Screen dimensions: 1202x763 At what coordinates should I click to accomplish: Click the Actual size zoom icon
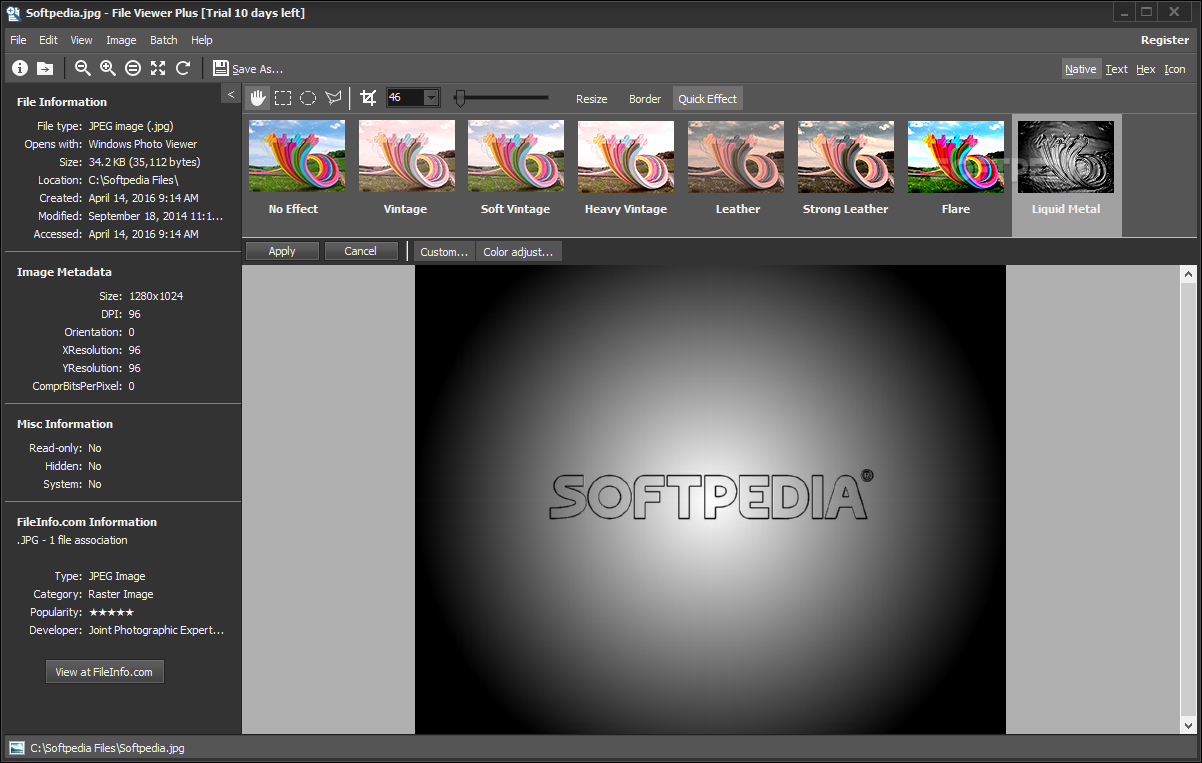tap(133, 68)
